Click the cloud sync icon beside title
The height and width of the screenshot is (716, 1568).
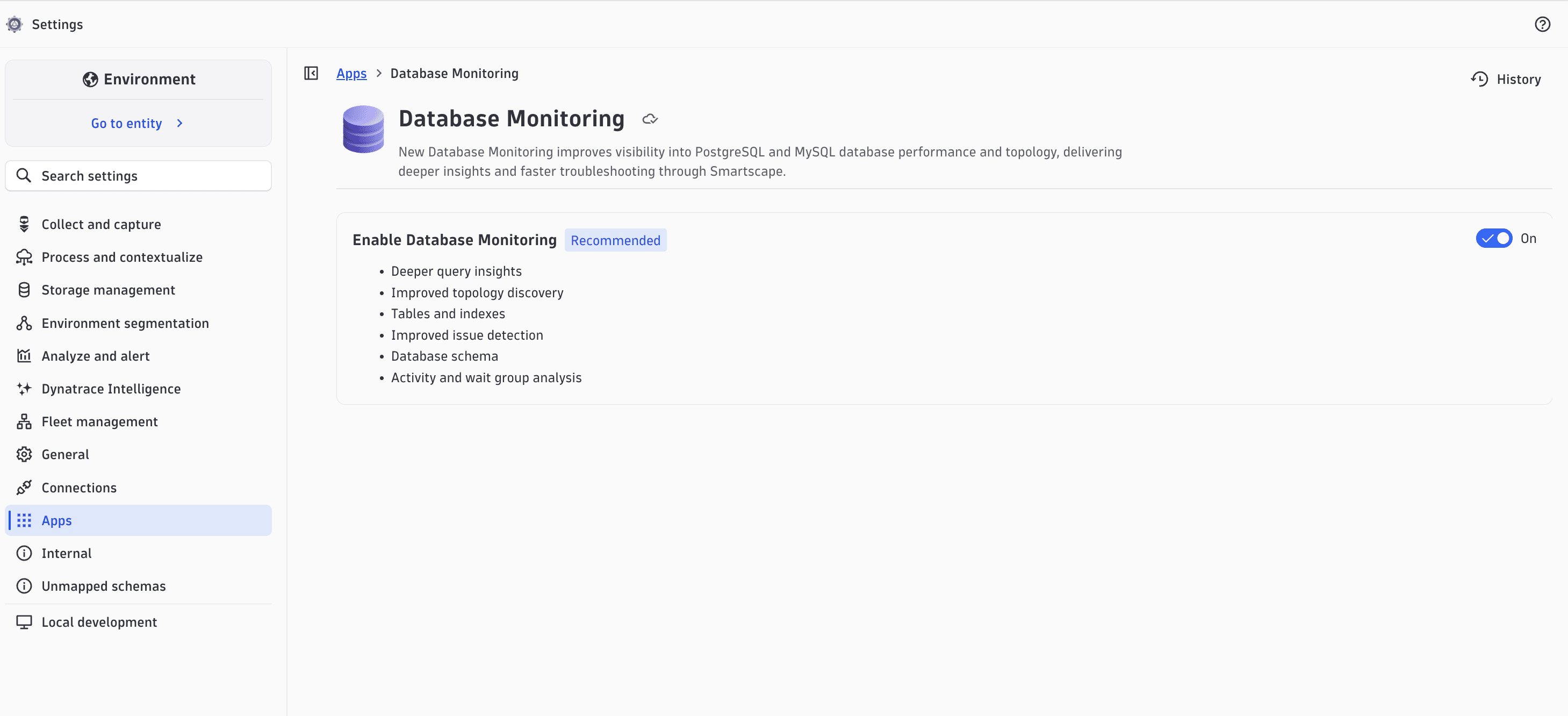click(650, 119)
